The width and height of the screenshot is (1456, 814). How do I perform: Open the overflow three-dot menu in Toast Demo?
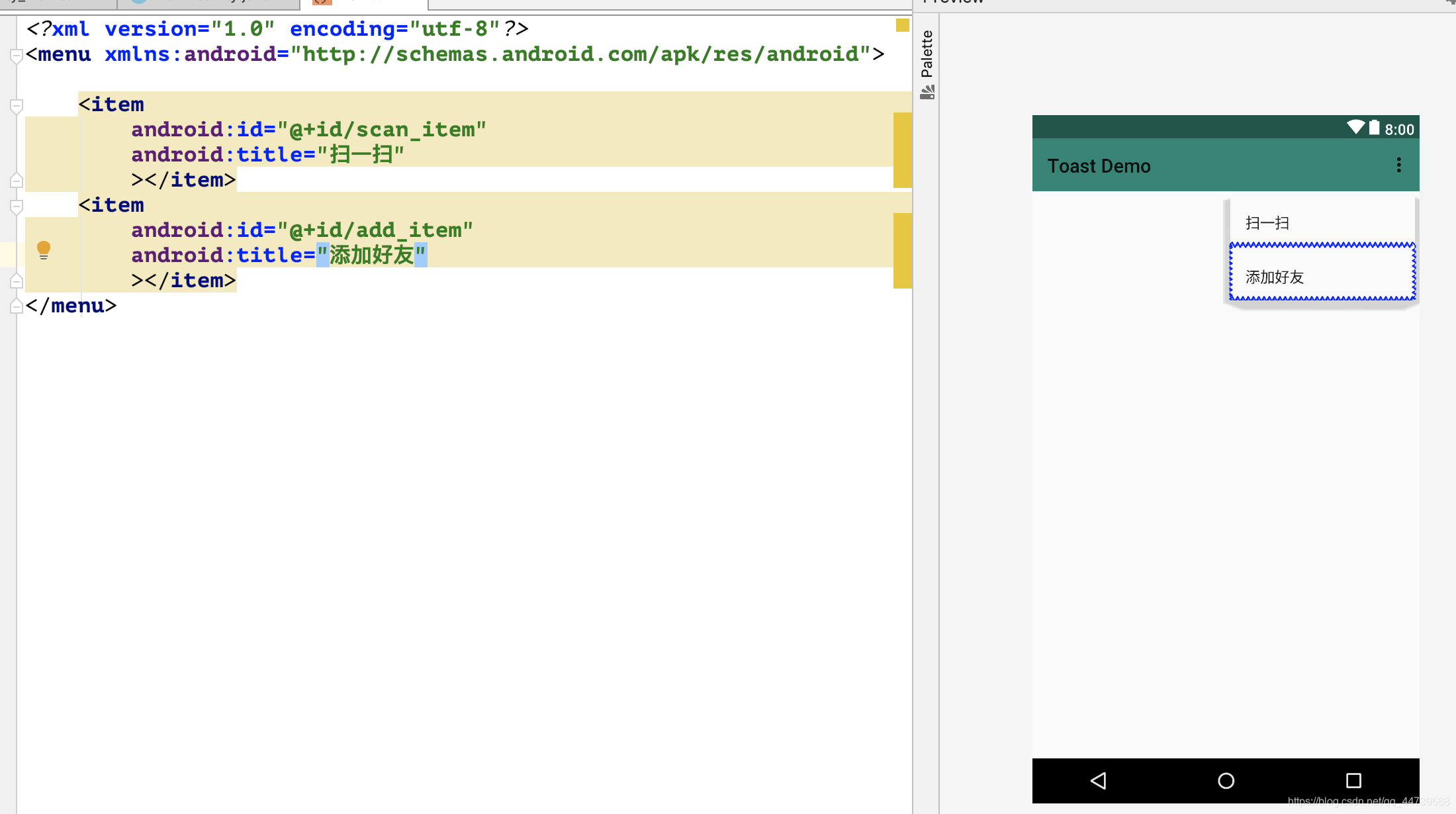point(1398,165)
